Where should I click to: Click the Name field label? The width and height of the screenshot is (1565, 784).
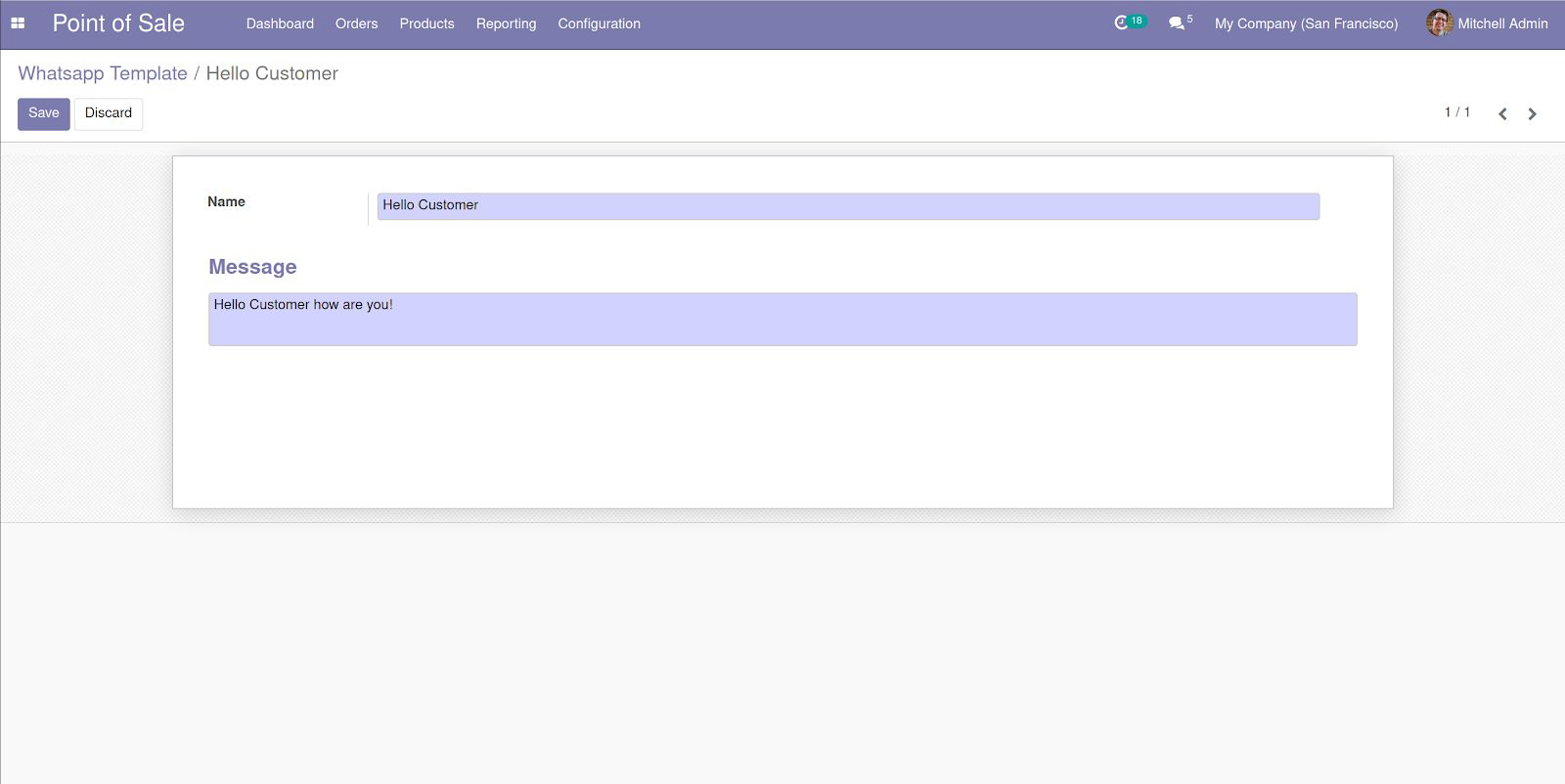[x=226, y=201]
